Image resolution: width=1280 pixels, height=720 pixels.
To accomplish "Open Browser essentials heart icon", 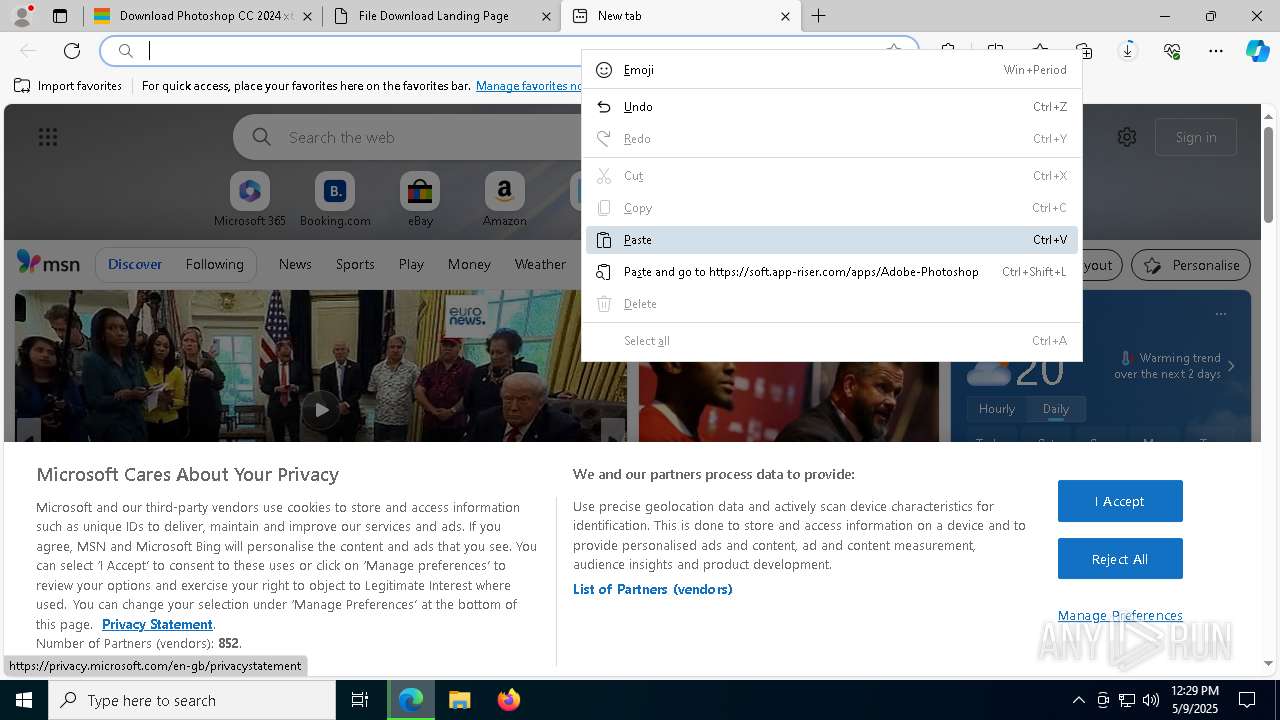I will (x=1172, y=51).
